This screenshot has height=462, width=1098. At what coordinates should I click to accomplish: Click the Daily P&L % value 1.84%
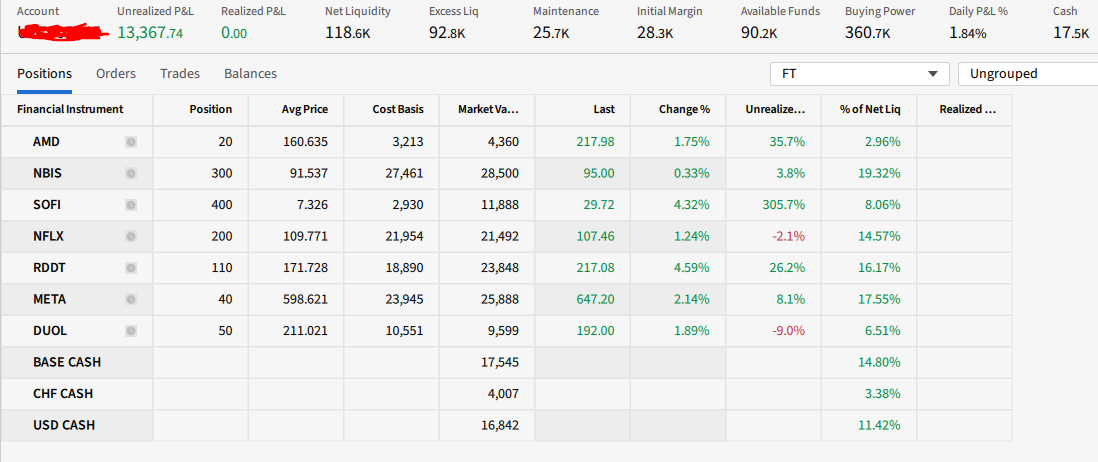[968, 33]
